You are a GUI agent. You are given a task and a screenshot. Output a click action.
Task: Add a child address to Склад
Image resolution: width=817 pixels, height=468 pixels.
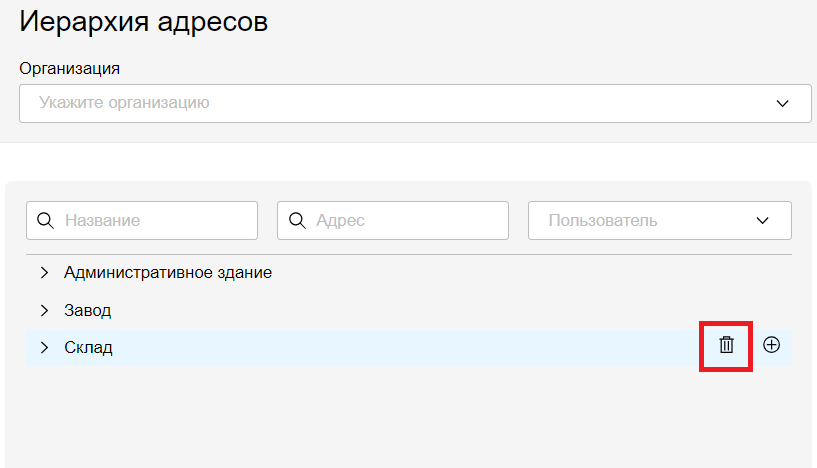[771, 344]
